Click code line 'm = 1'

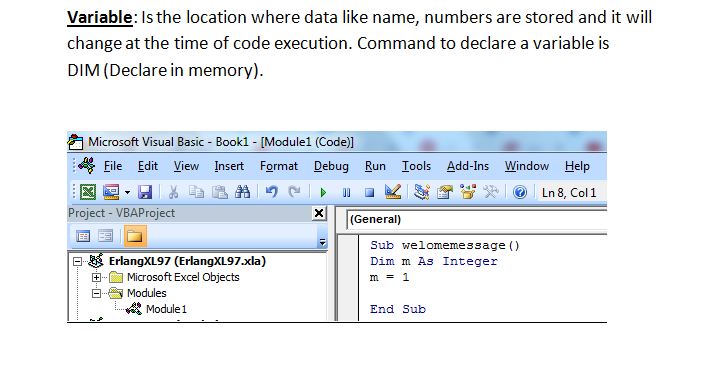coord(390,278)
